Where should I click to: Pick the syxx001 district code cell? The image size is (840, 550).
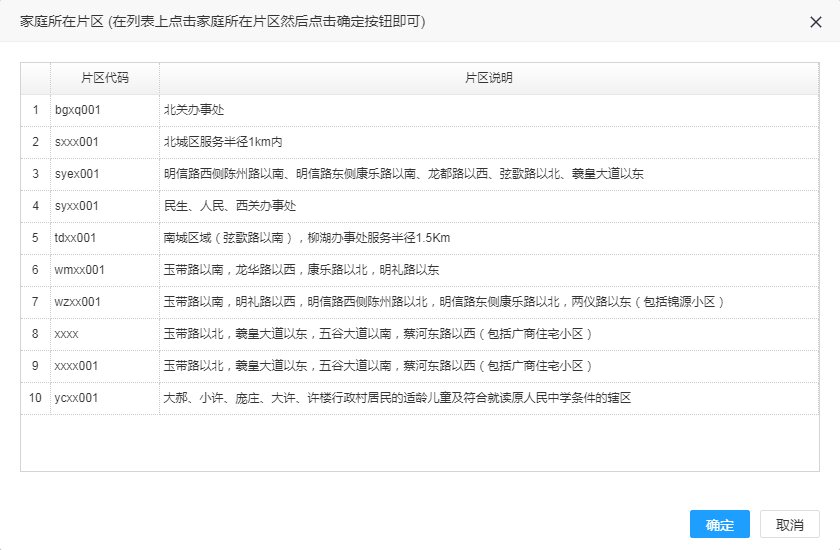[77, 206]
